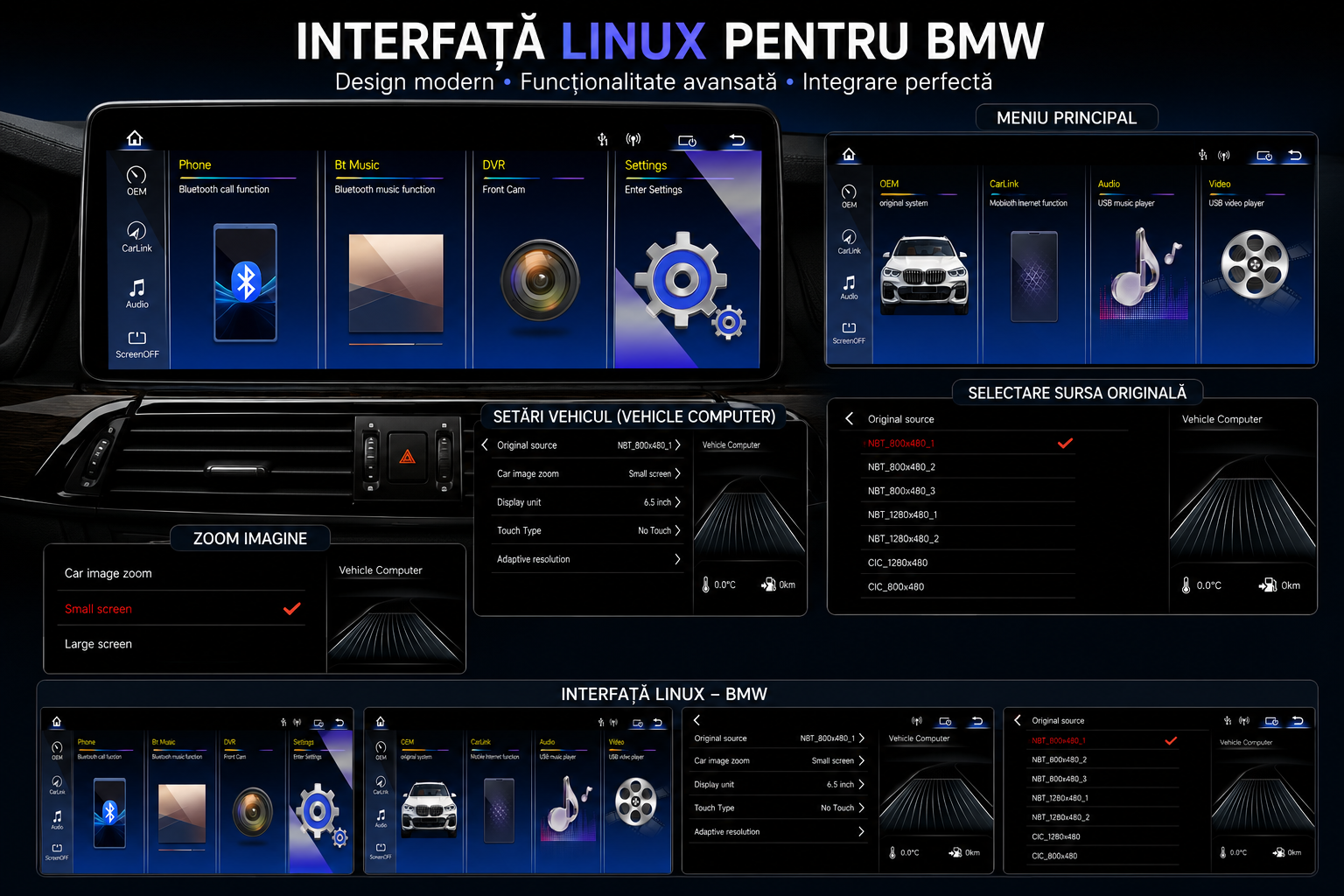Open the Bt Music card on the large display
1344x896 pixels.
tap(395, 260)
